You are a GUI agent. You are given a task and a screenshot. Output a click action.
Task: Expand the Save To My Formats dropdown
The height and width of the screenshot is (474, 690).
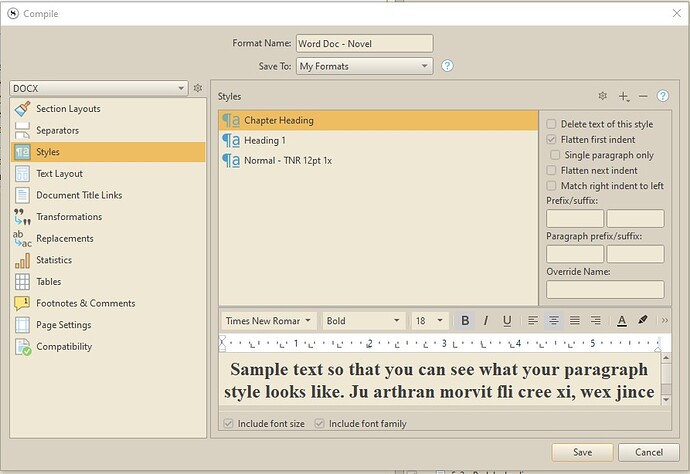point(364,66)
